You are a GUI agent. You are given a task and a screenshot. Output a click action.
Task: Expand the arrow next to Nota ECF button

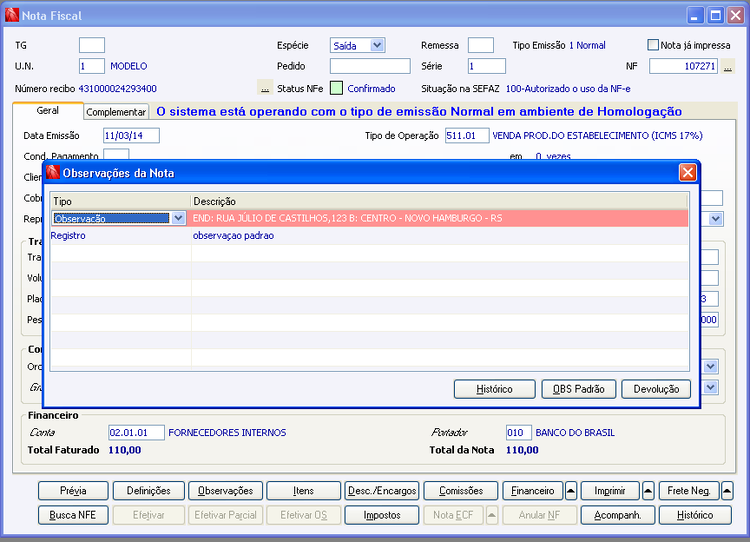[492, 515]
